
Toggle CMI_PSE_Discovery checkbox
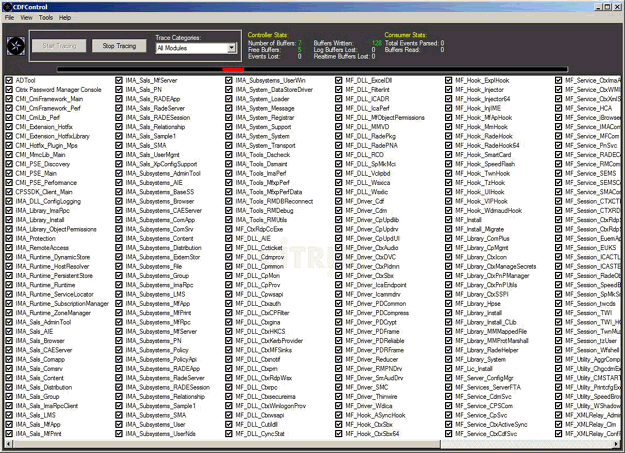coord(9,164)
